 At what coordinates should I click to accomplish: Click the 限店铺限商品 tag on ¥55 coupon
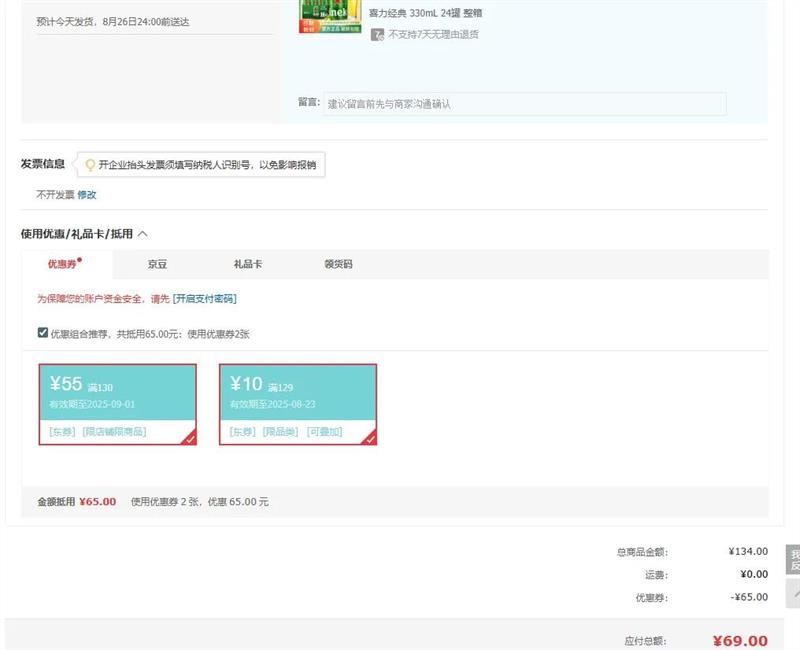coord(114,432)
